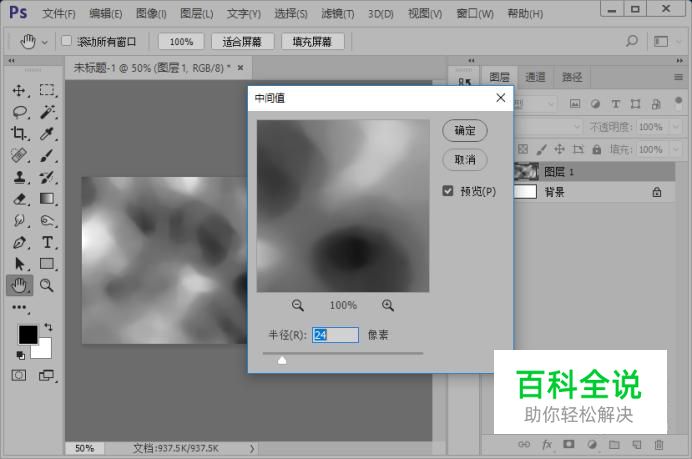Create a new layer from panel footer
Image resolution: width=692 pixels, height=459 pixels.
pos(636,444)
